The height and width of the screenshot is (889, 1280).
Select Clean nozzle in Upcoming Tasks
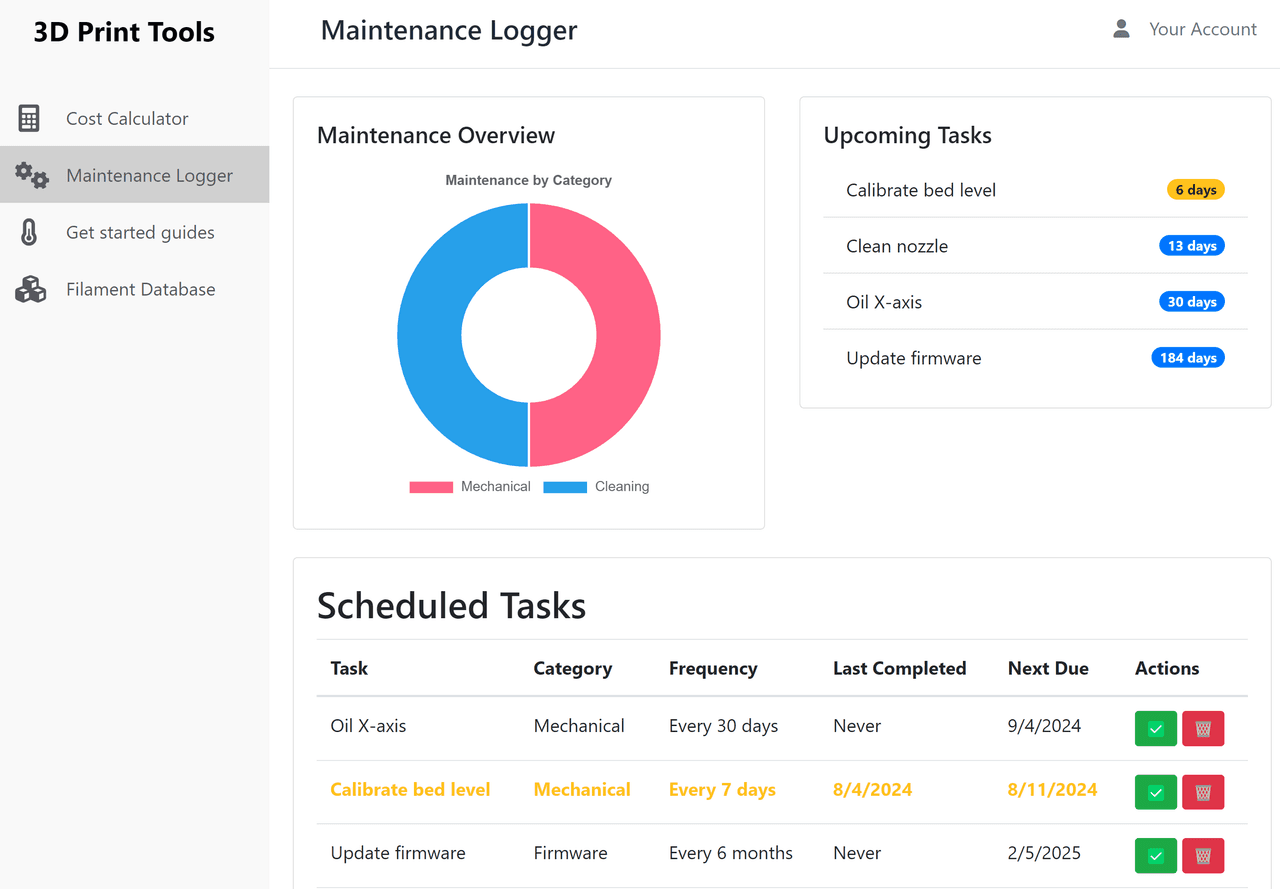pos(897,246)
